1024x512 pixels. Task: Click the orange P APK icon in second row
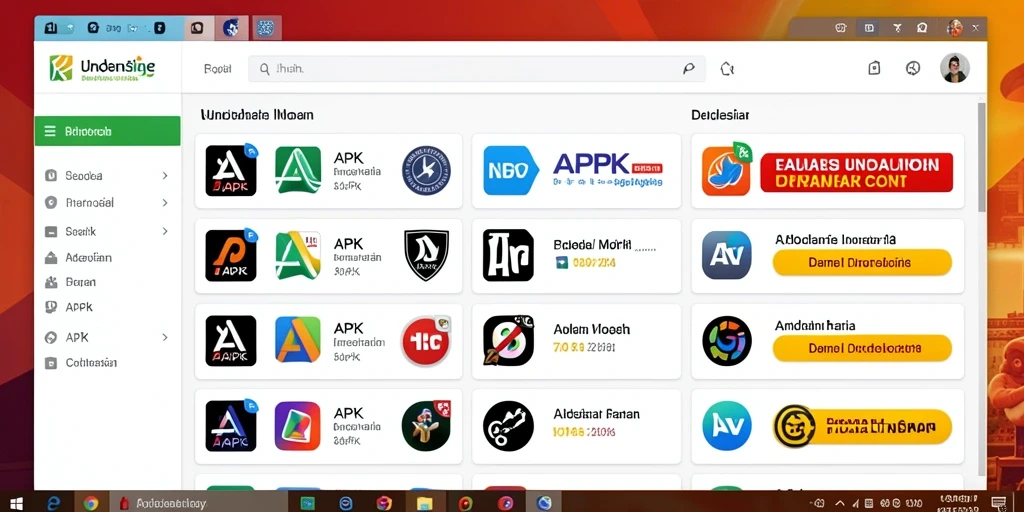[231, 255]
